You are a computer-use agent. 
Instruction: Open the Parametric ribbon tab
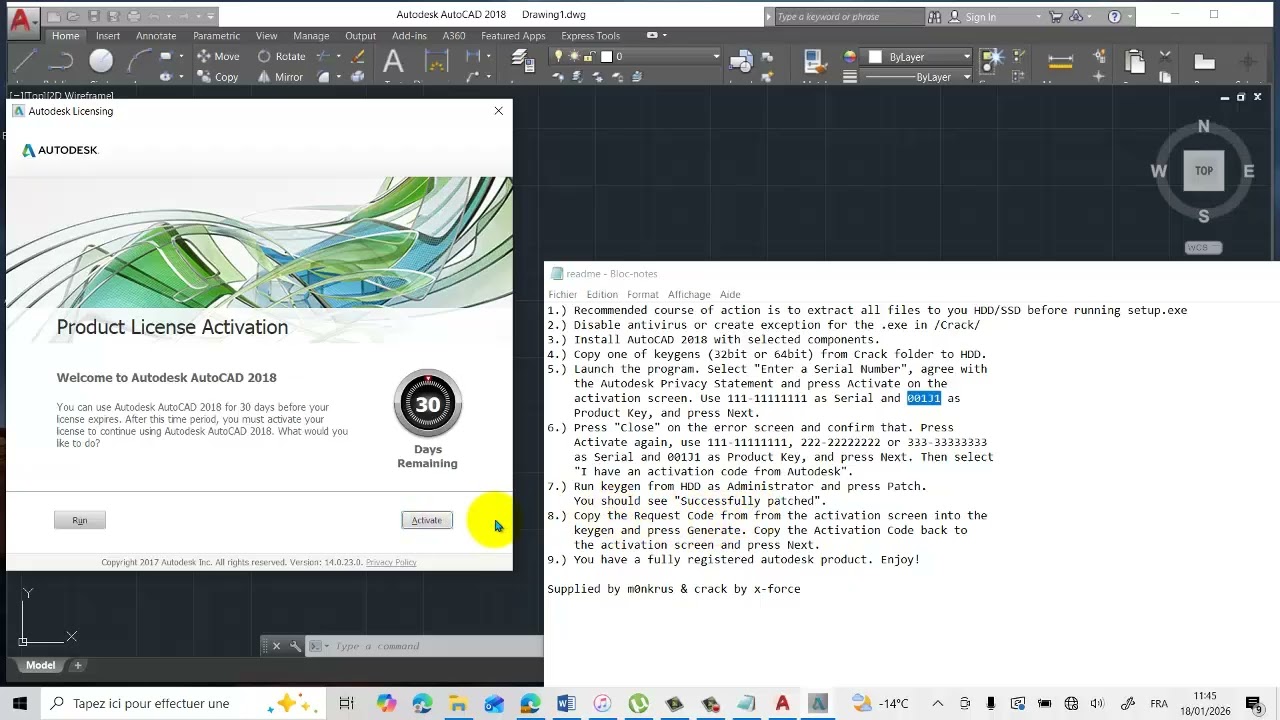(217, 36)
